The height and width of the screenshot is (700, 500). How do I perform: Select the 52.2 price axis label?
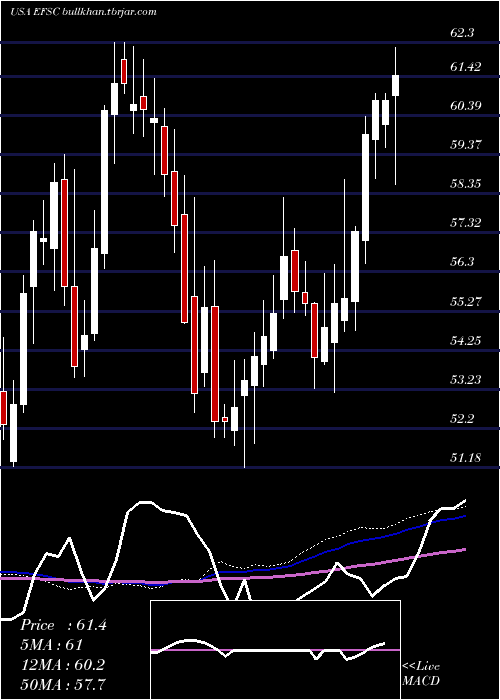click(463, 419)
